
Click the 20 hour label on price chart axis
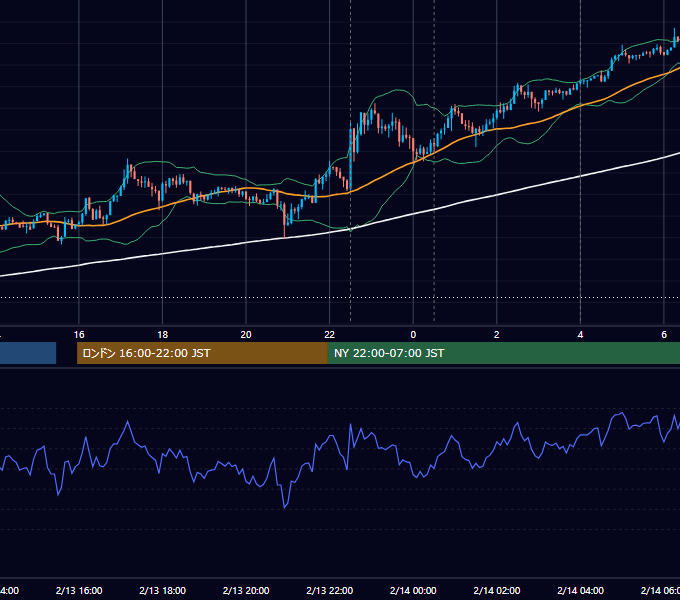tap(246, 335)
